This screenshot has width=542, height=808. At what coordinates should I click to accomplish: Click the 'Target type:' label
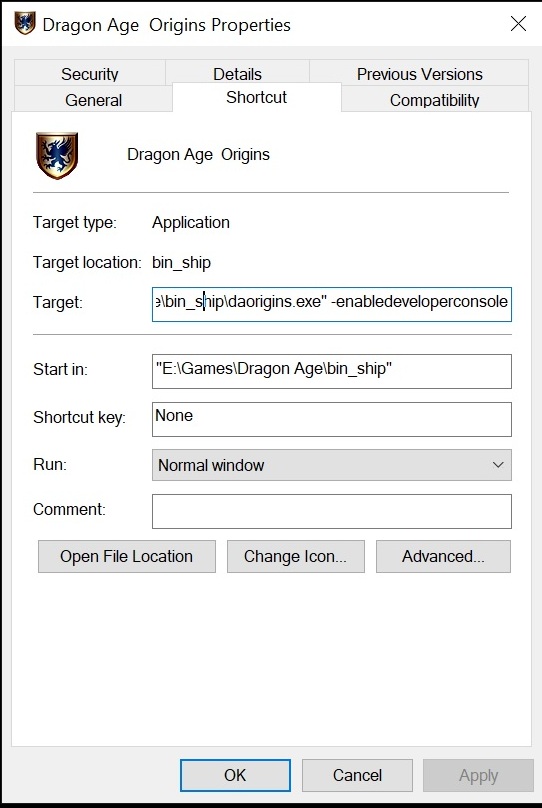(75, 223)
